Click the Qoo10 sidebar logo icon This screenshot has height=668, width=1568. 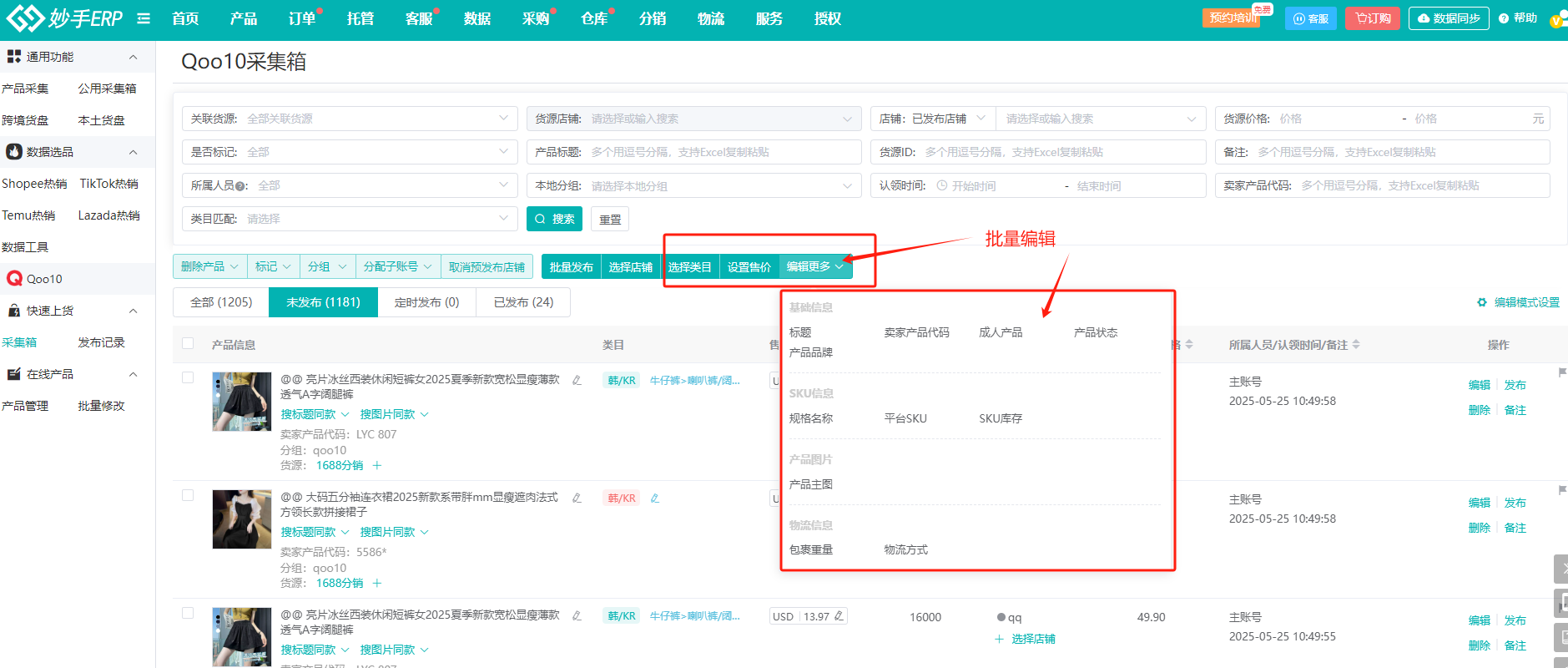click(14, 279)
